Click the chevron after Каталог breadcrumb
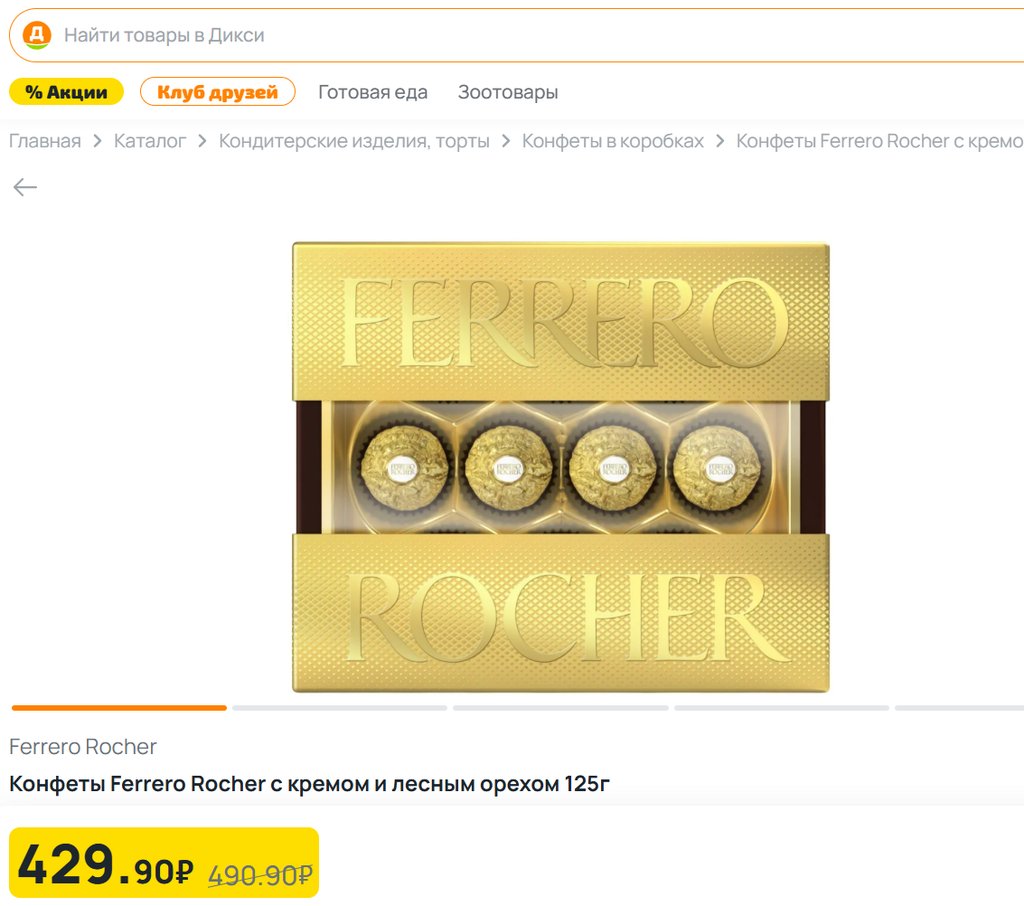 coord(202,141)
